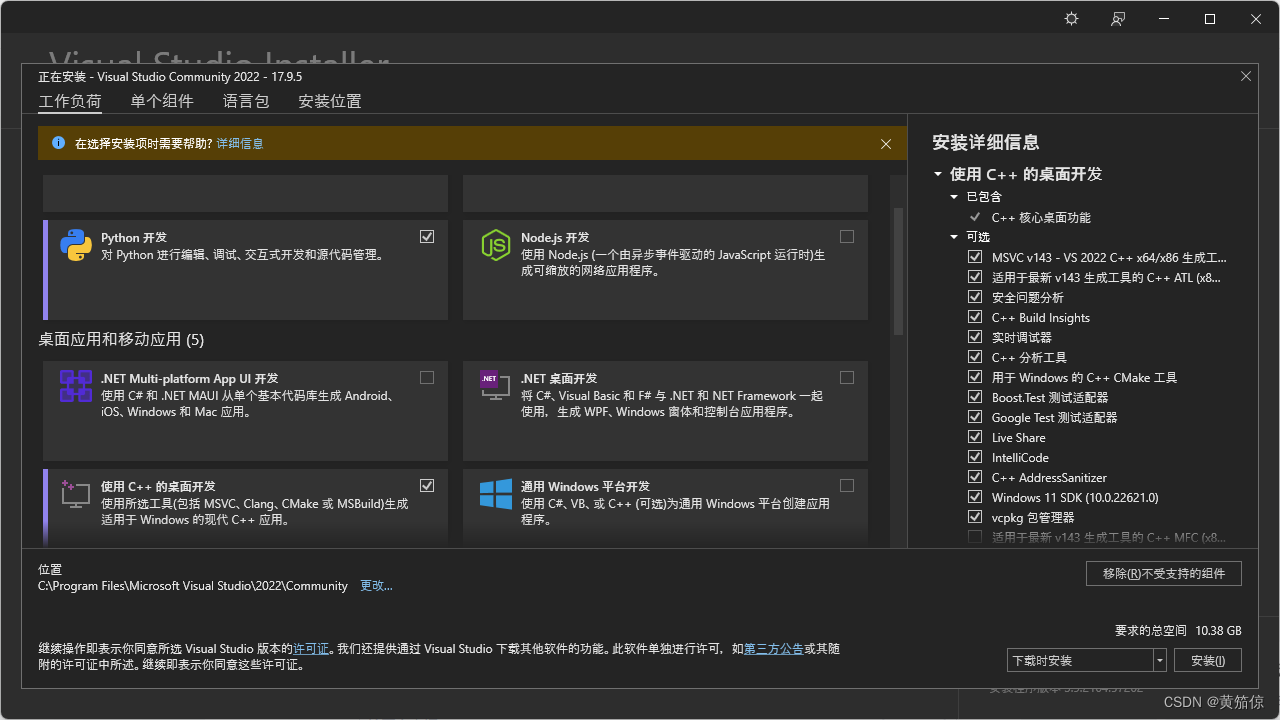
Task: Click the 更改... location link
Action: coord(376,586)
